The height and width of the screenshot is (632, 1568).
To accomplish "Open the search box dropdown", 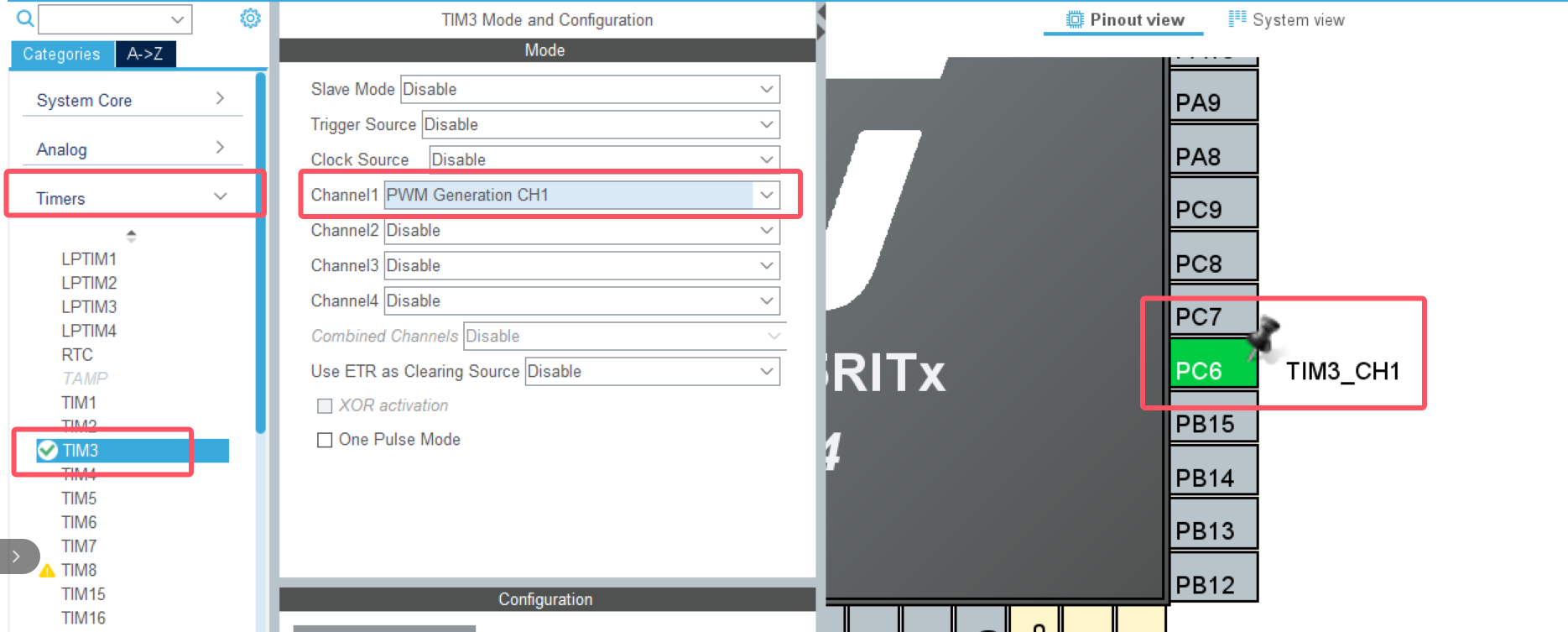I will (177, 19).
